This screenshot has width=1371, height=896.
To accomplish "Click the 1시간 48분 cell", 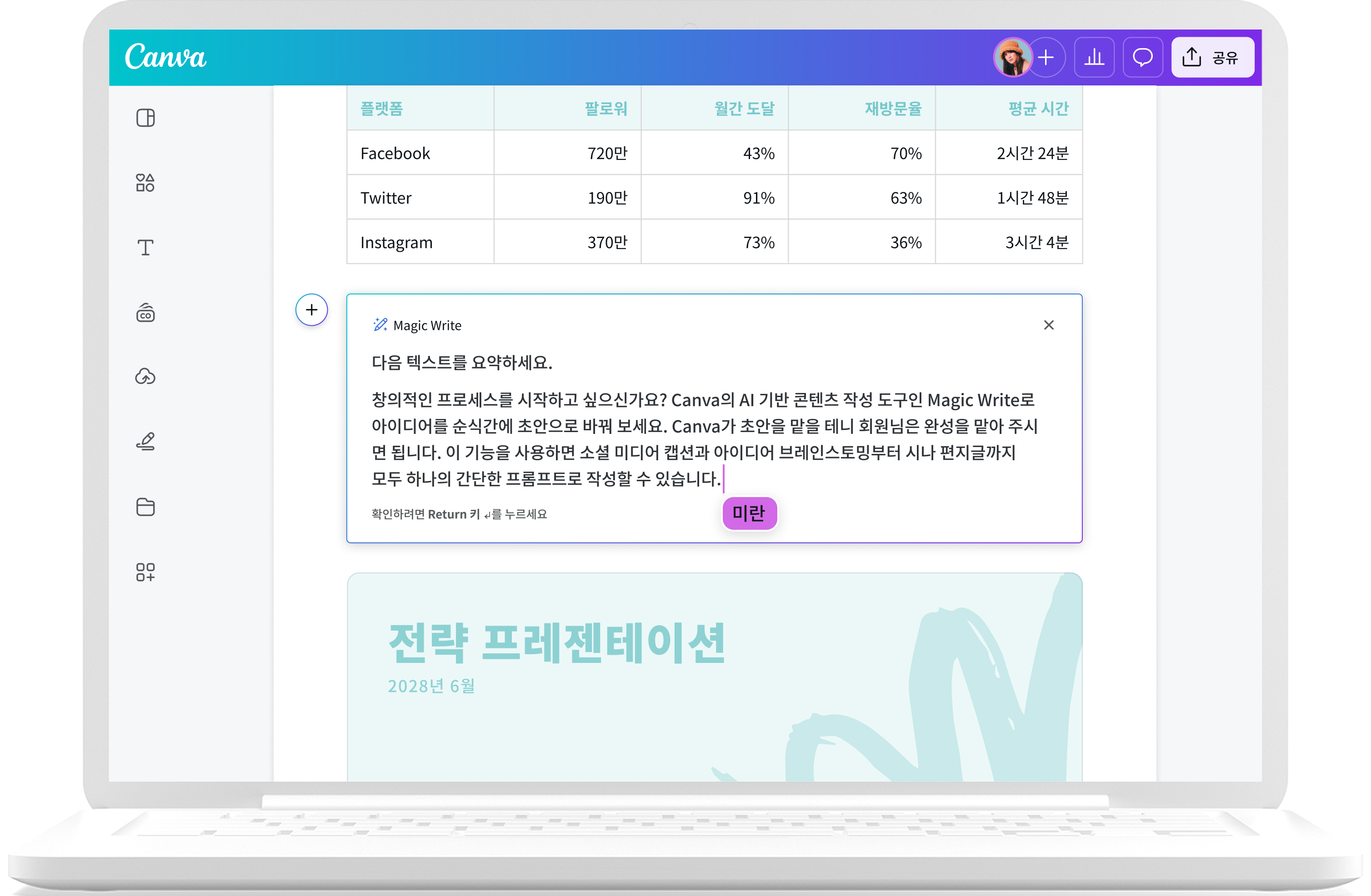I will tap(1009, 198).
